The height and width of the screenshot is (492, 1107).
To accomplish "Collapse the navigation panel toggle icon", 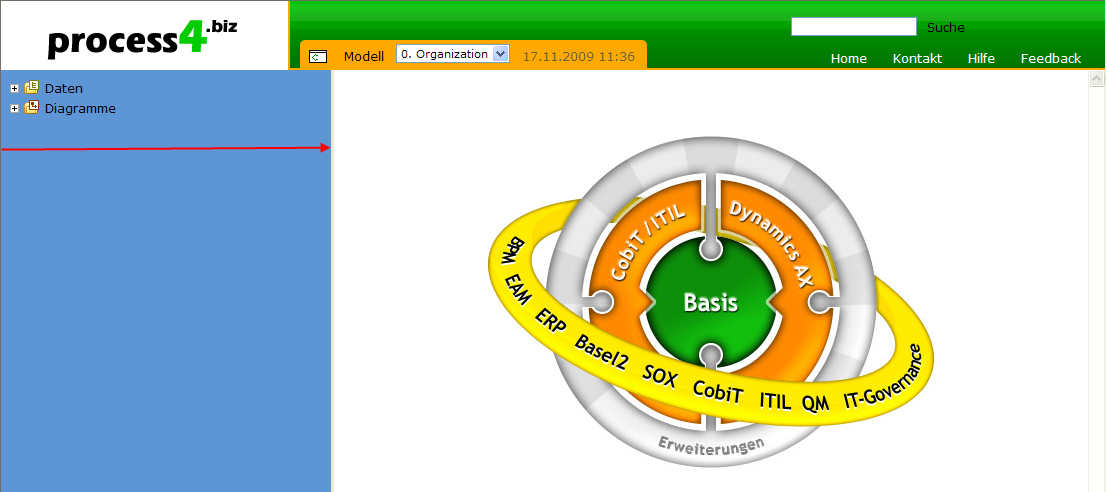I will [318, 56].
